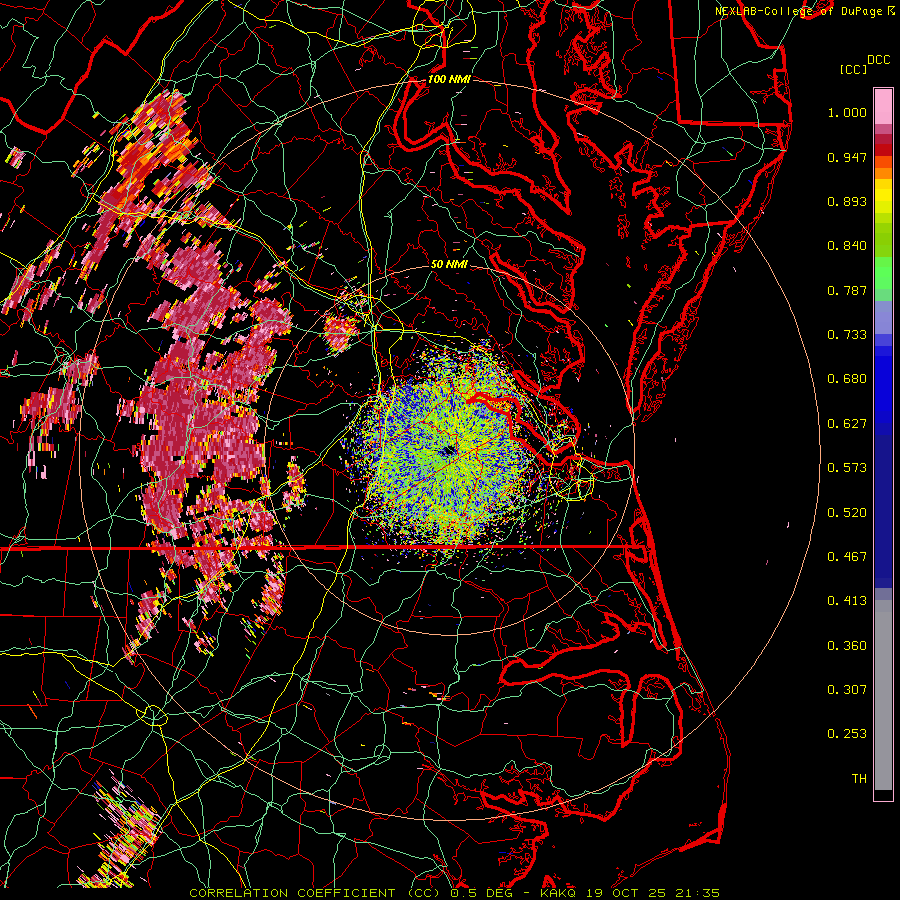This screenshot has width=900, height=900.
Task: Click the 50 NMI range ring label
Action: pyautogui.click(x=449, y=265)
